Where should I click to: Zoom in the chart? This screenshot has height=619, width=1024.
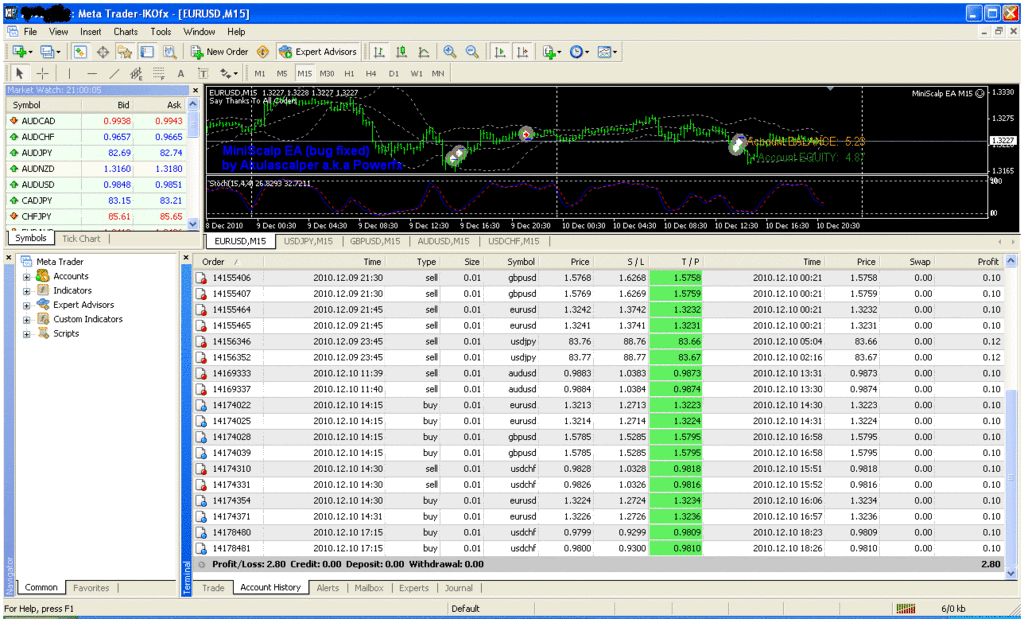(x=449, y=52)
